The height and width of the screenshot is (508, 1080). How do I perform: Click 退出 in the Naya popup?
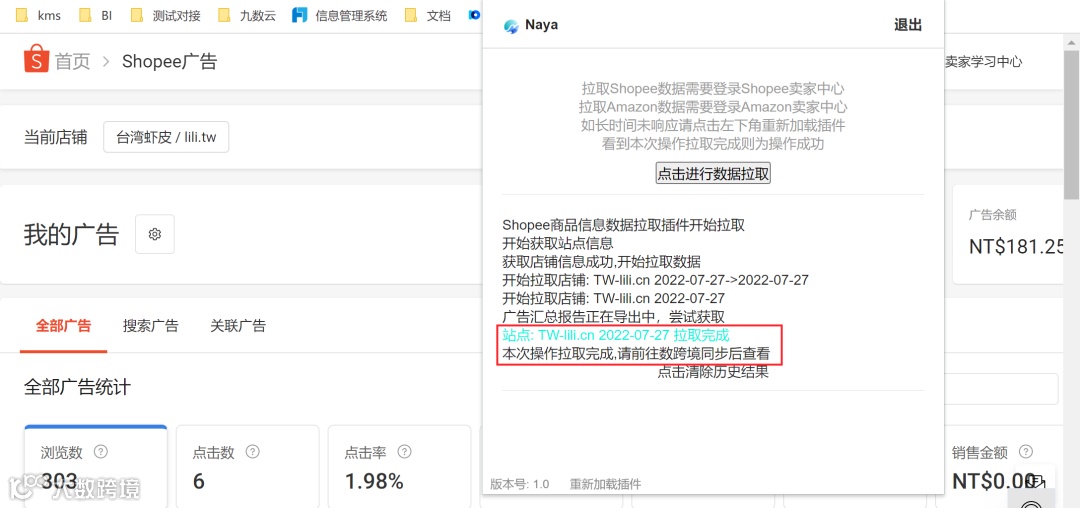(908, 25)
